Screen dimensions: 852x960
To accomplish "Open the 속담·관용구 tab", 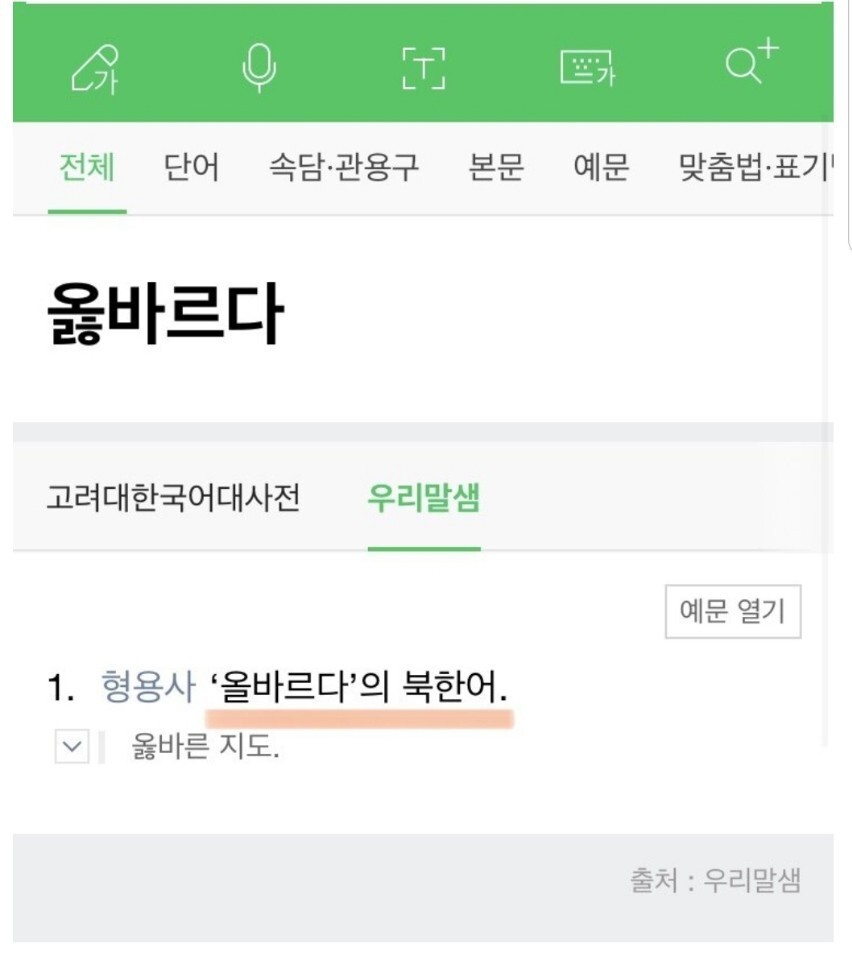I will coord(343,167).
